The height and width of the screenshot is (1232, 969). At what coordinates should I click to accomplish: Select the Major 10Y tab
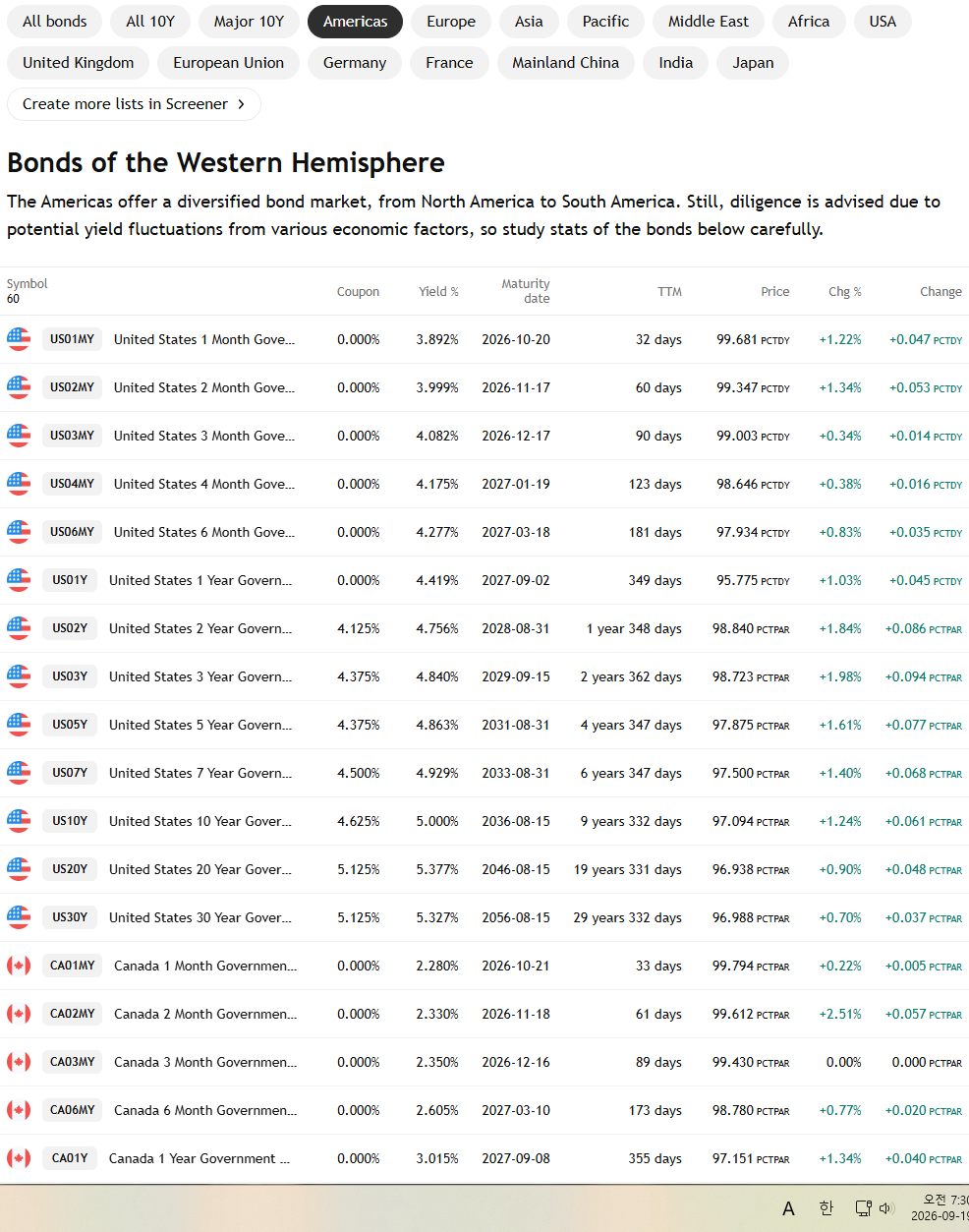(249, 22)
